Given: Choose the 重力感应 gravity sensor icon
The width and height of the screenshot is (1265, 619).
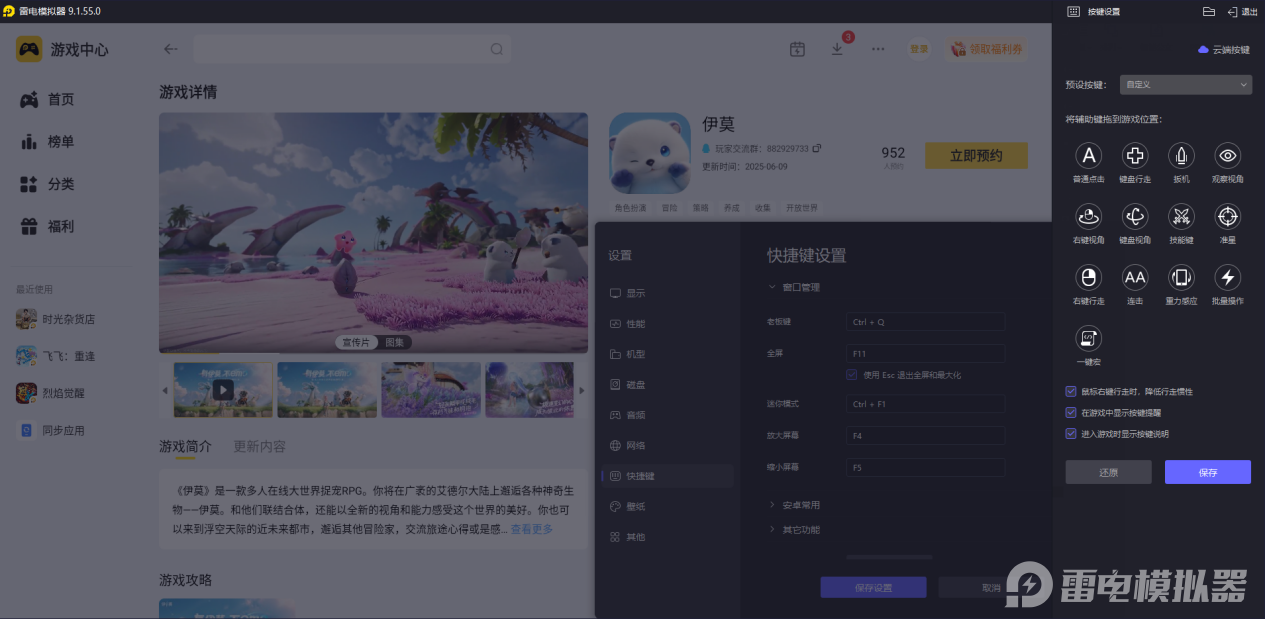Looking at the screenshot, I should click(x=1181, y=280).
